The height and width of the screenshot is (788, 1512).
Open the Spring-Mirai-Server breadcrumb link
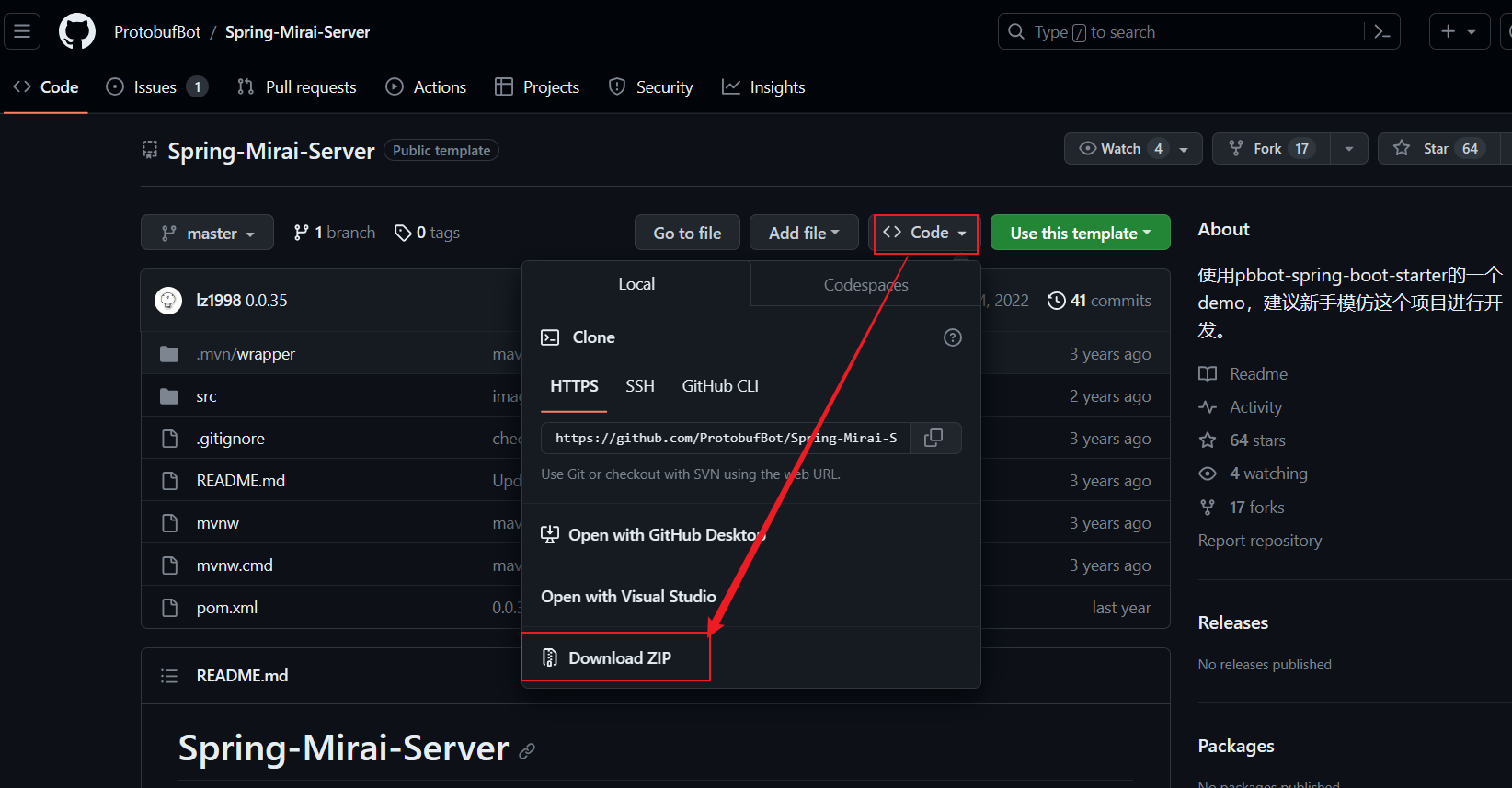tap(297, 32)
